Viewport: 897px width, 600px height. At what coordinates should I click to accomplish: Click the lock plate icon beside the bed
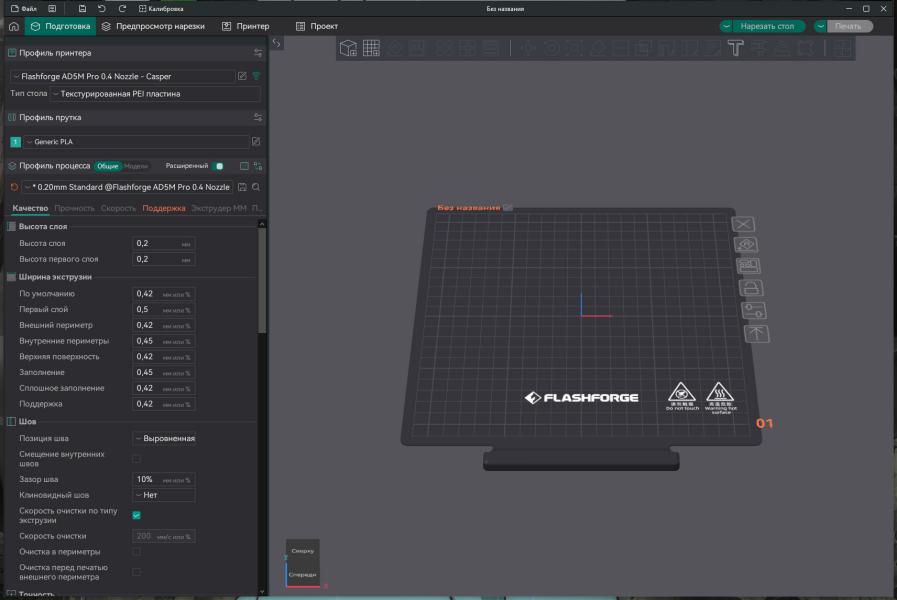pos(751,288)
